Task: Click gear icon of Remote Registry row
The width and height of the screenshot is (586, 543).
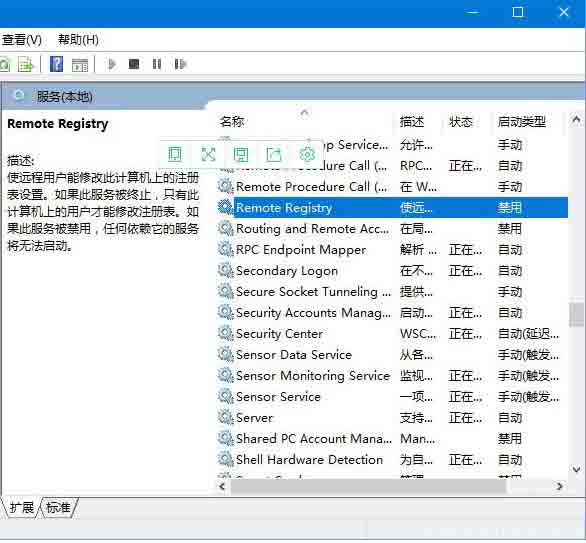Action: click(225, 207)
